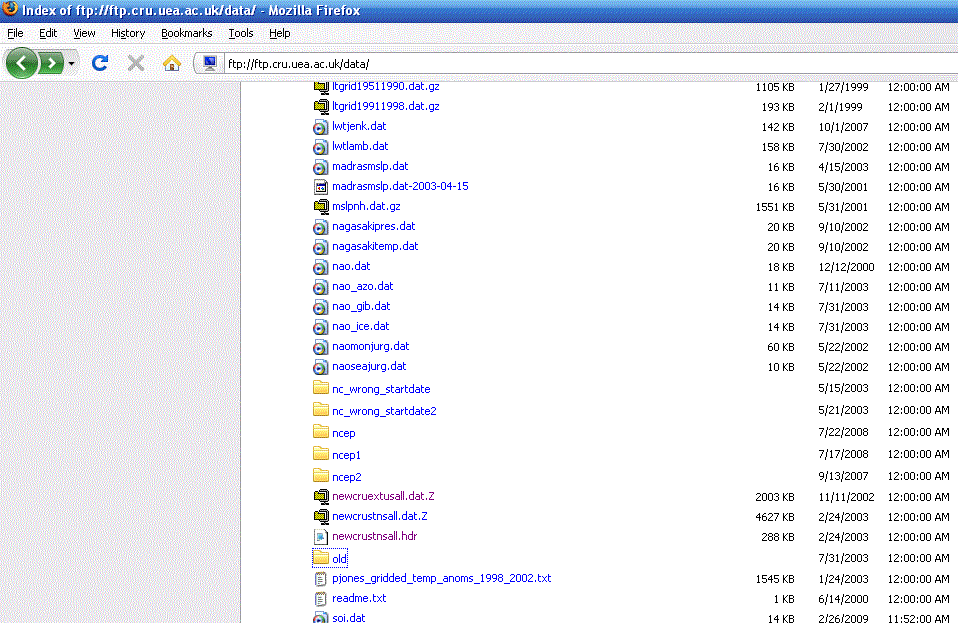Stop loading with the X button

[x=136, y=63]
